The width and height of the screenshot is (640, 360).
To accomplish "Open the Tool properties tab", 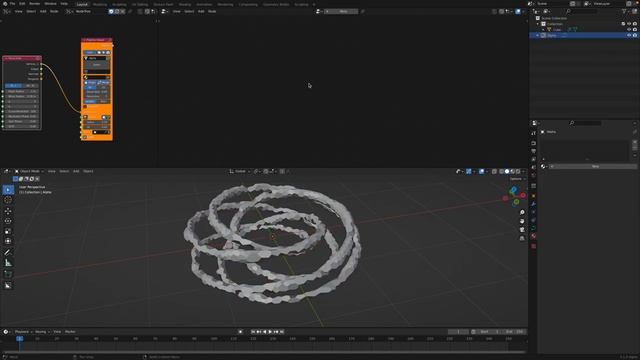I will [533, 133].
